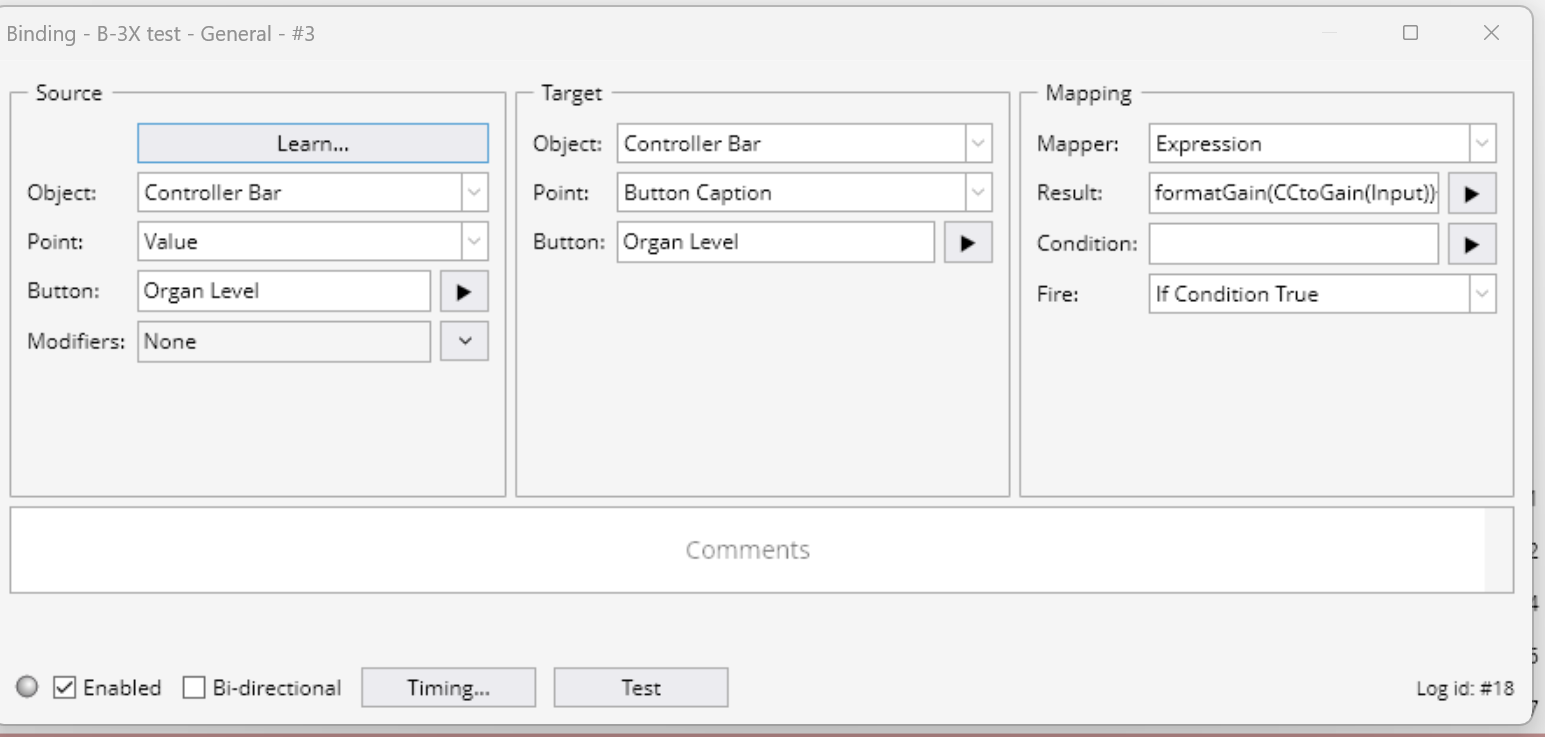Expand the Source Object dropdown
This screenshot has height=737, width=1545.
pos(475,193)
